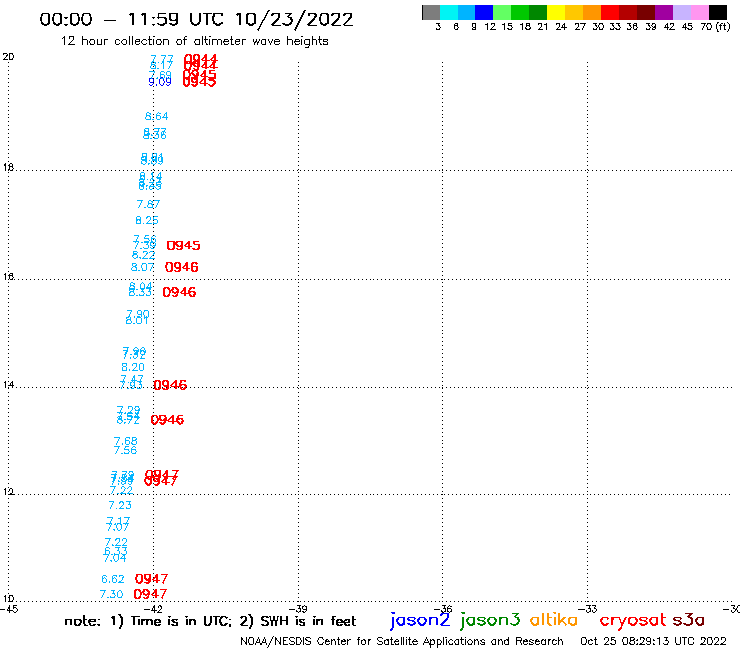Click the wave height value 8.64
This screenshot has width=740, height=650.
tap(156, 116)
